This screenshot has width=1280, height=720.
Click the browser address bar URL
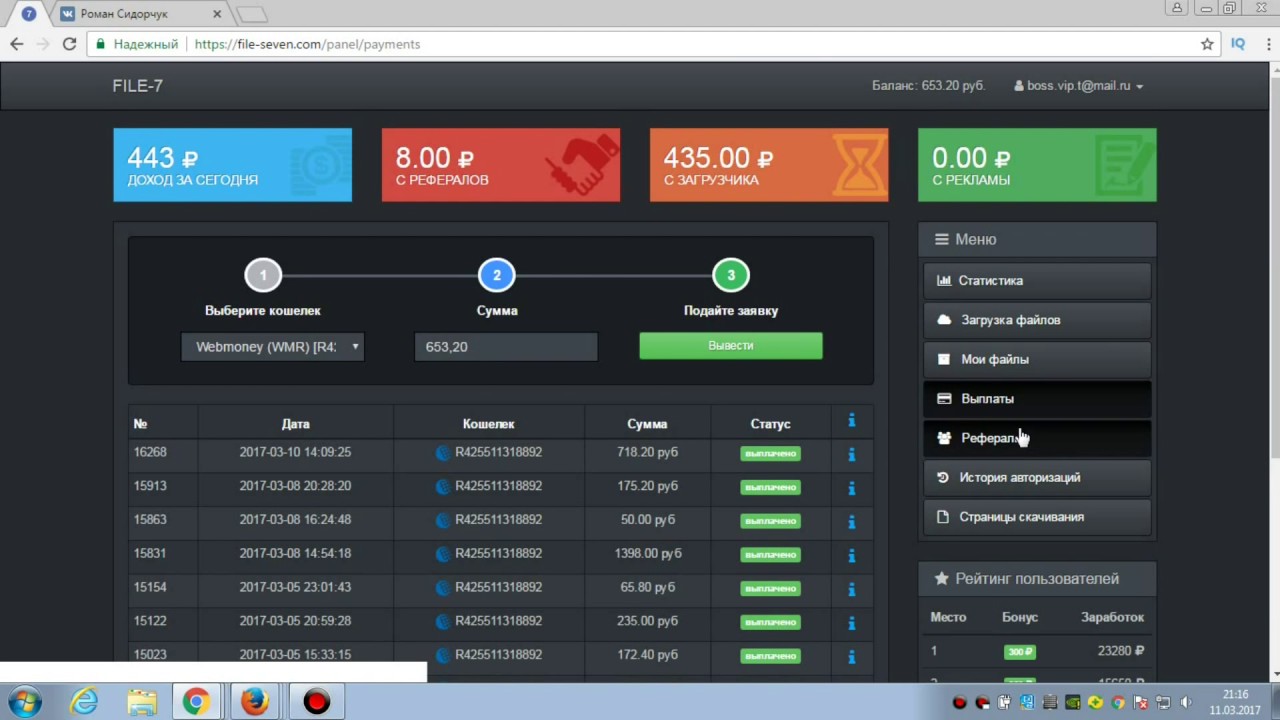pos(307,44)
